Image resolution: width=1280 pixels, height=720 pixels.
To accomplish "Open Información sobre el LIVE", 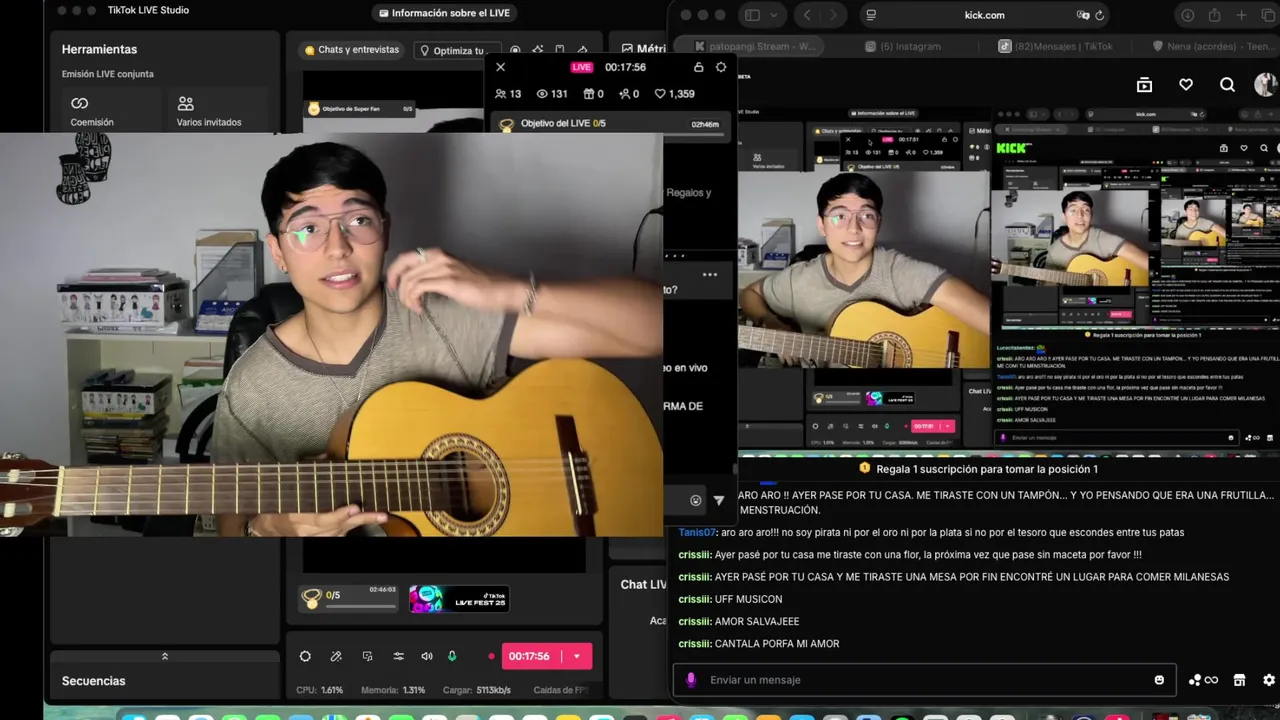I will coord(445,13).
